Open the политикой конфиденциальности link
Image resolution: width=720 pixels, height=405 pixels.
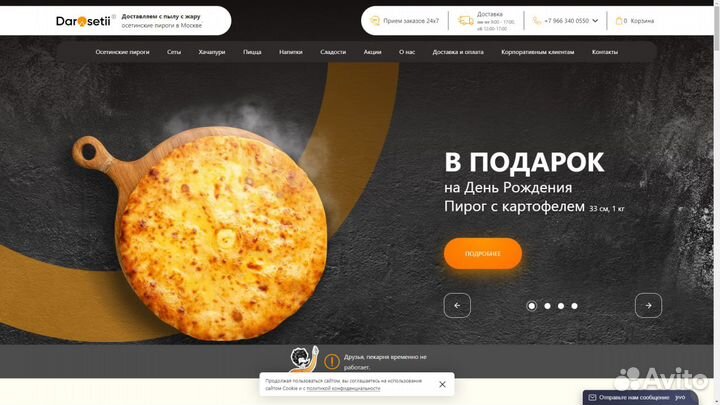tap(343, 388)
